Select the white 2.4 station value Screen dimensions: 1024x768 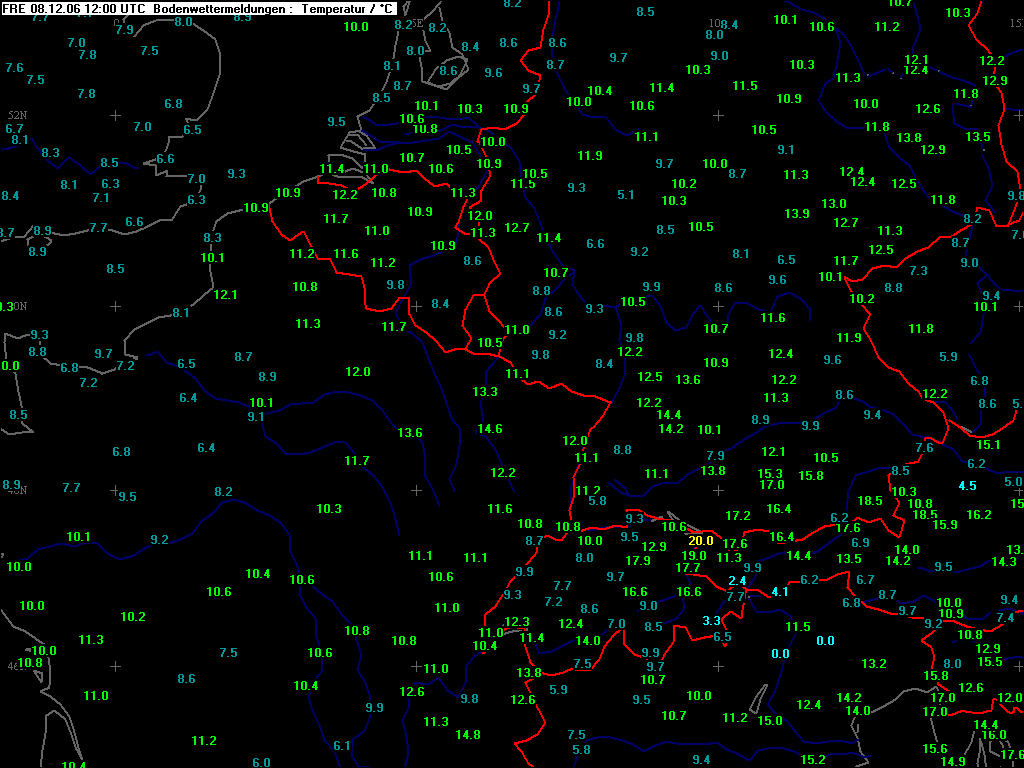(737, 581)
